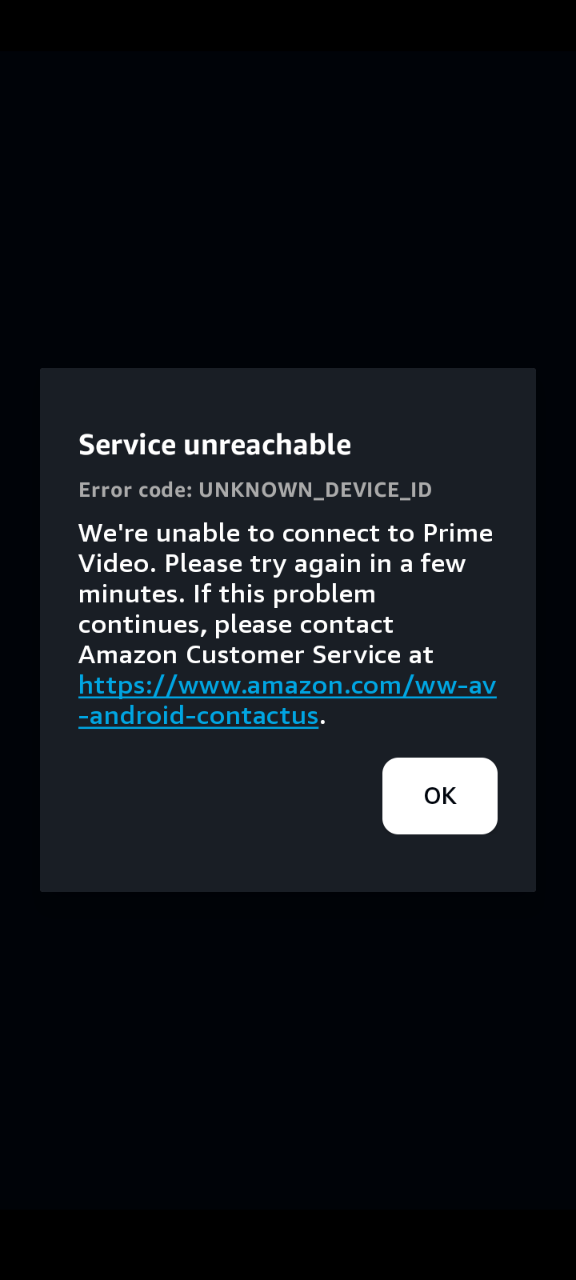The width and height of the screenshot is (576, 1280).
Task: Tap the black navigation bar strip
Action: [288, 1244]
